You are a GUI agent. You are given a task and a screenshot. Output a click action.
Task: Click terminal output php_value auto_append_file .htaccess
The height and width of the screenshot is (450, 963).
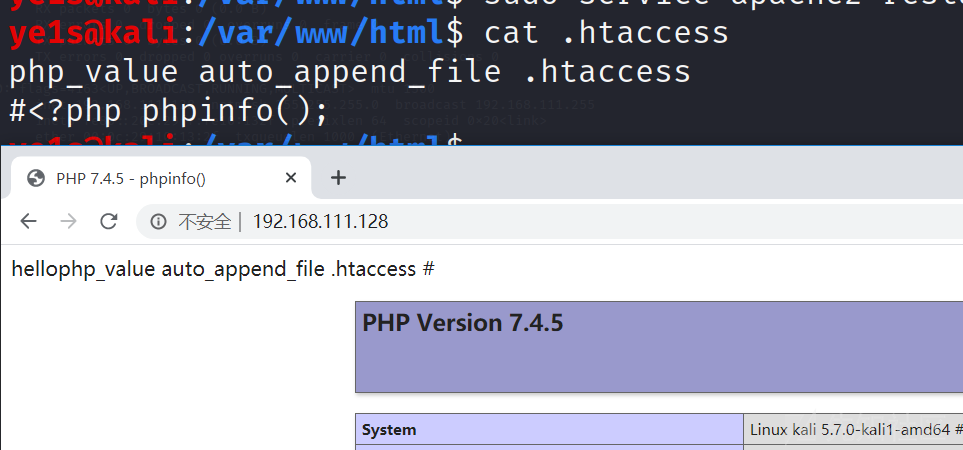click(x=350, y=72)
